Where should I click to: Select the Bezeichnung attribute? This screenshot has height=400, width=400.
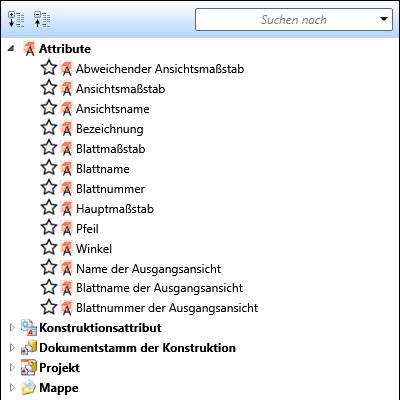[x=110, y=129]
